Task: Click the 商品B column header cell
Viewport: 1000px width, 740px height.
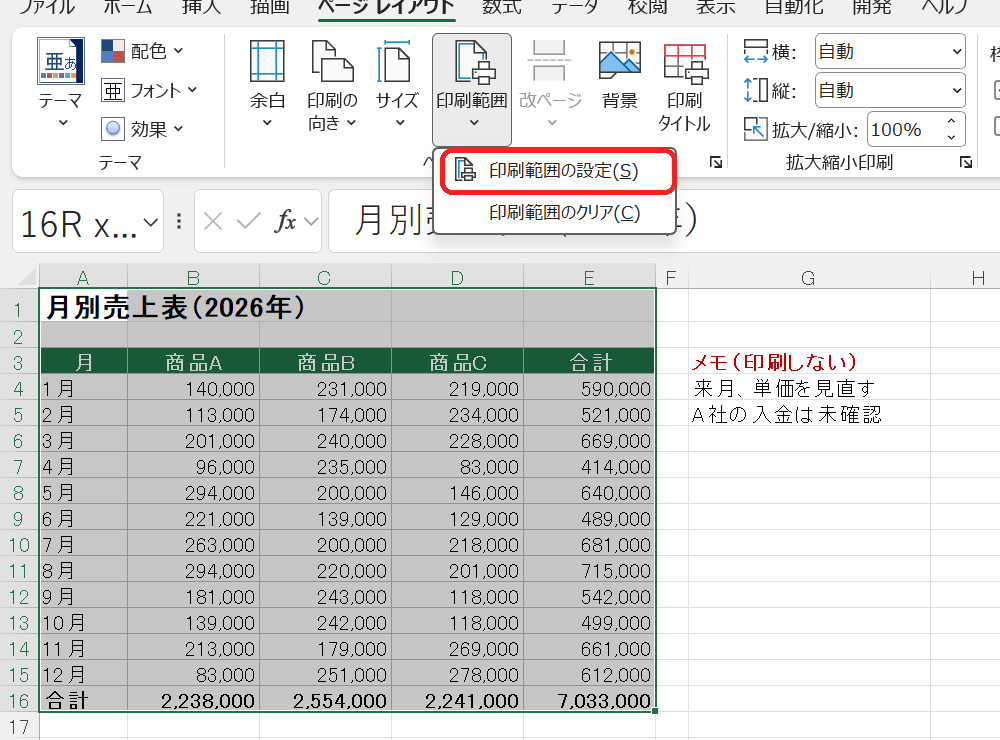Action: [x=325, y=362]
